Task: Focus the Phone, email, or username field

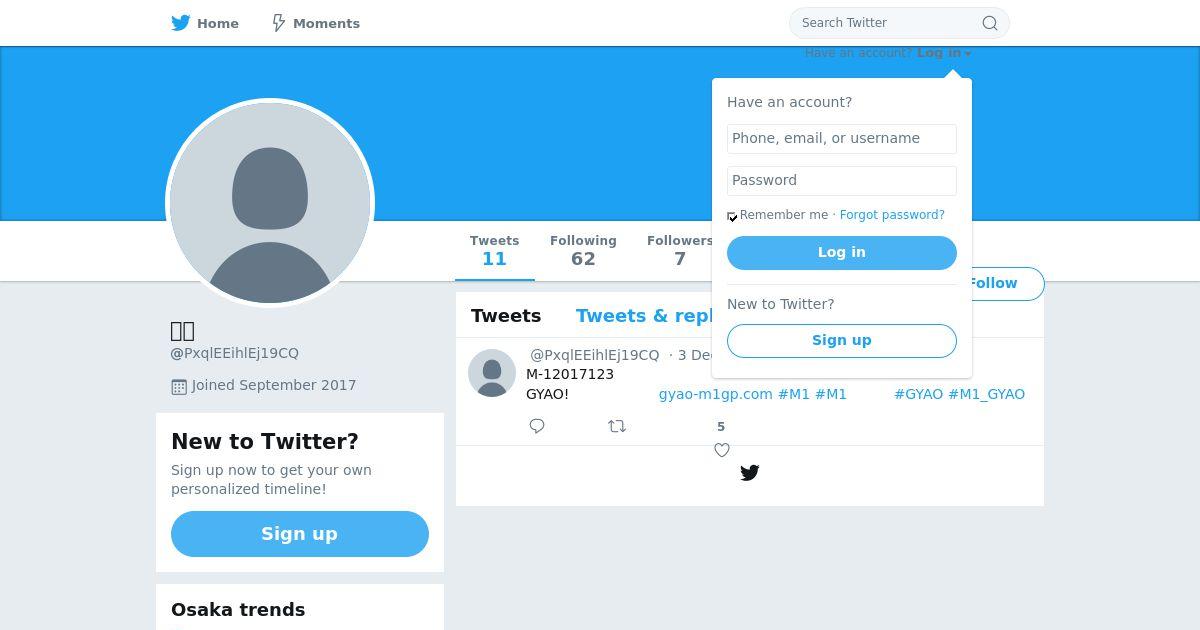Action: point(842,139)
